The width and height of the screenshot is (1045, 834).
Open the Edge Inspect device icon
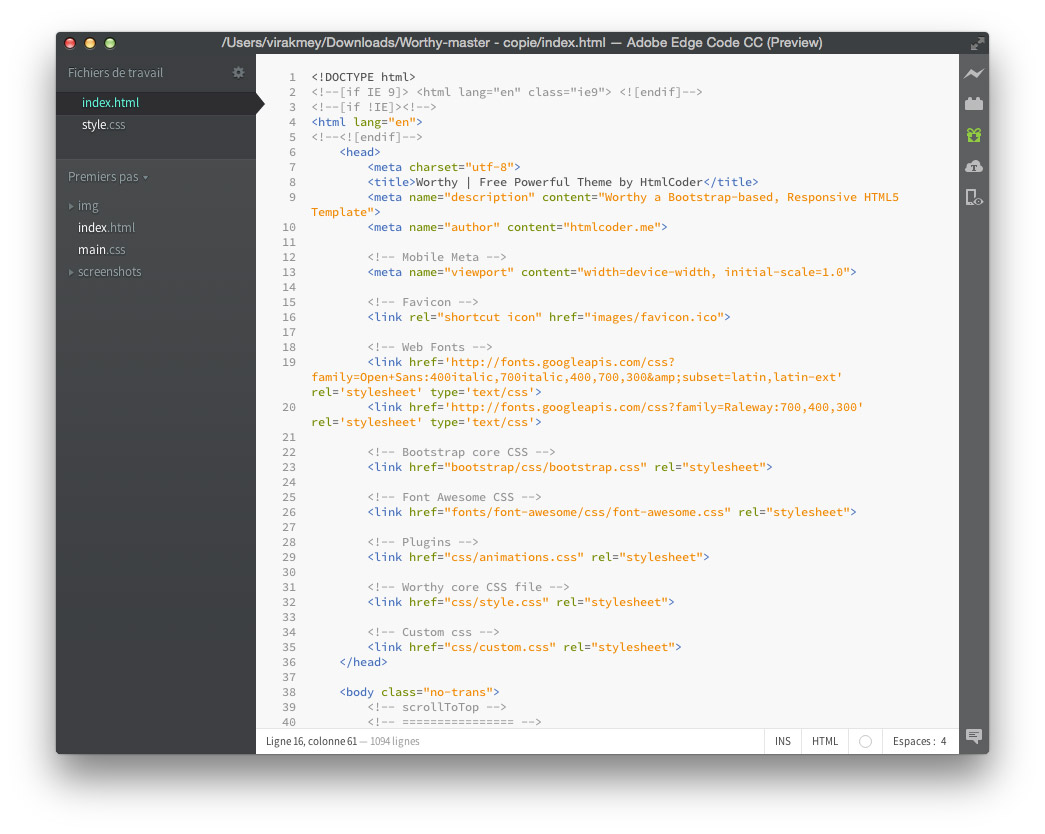974,197
